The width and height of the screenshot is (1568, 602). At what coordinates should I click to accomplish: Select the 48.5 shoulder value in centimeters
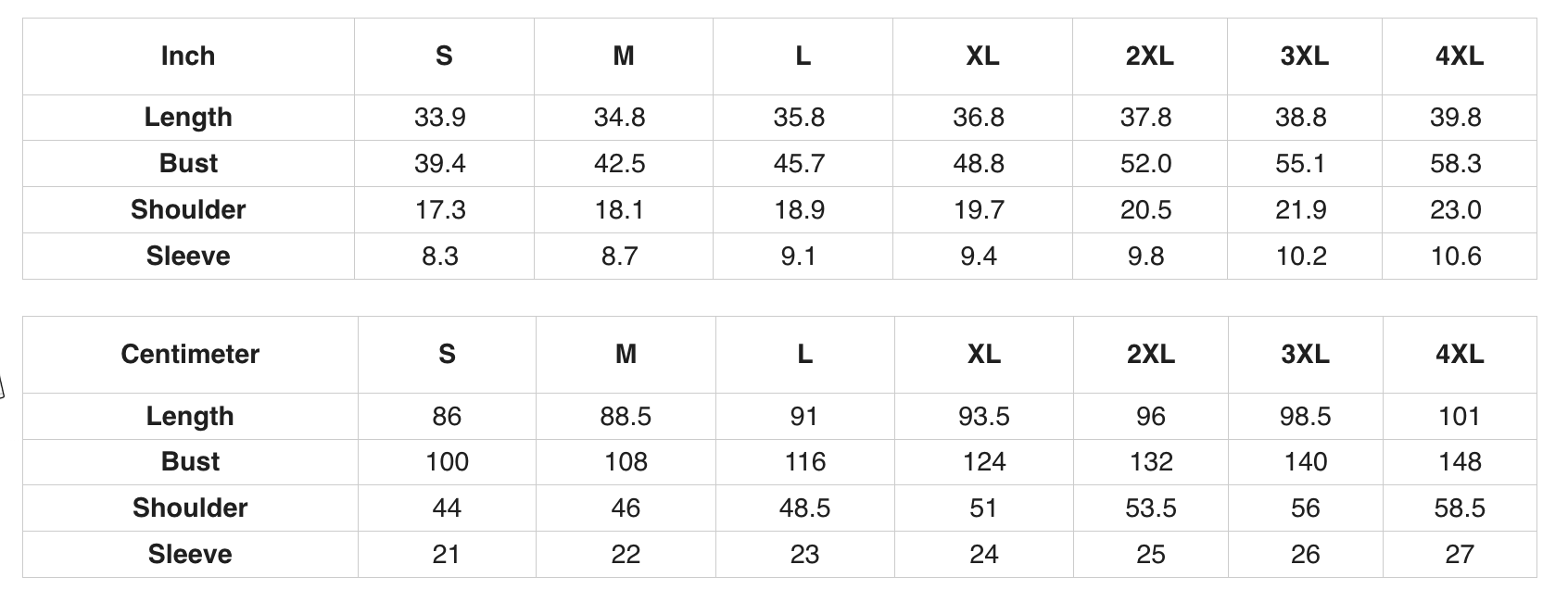(x=804, y=508)
